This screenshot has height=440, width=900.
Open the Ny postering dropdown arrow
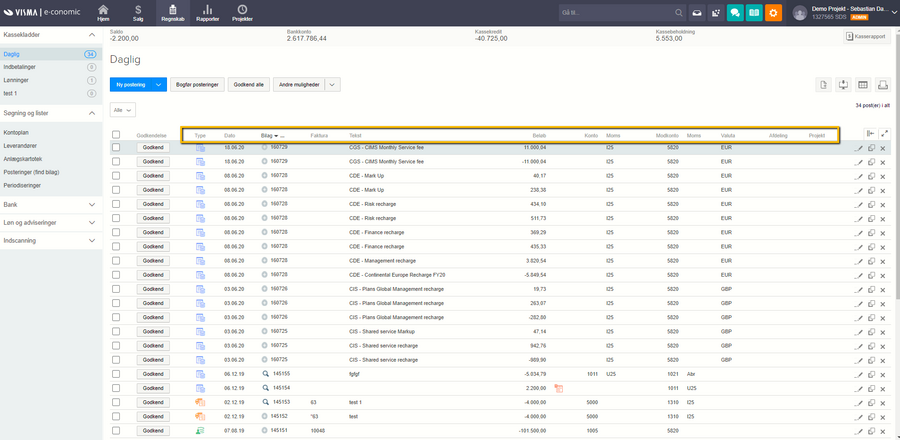(x=158, y=85)
